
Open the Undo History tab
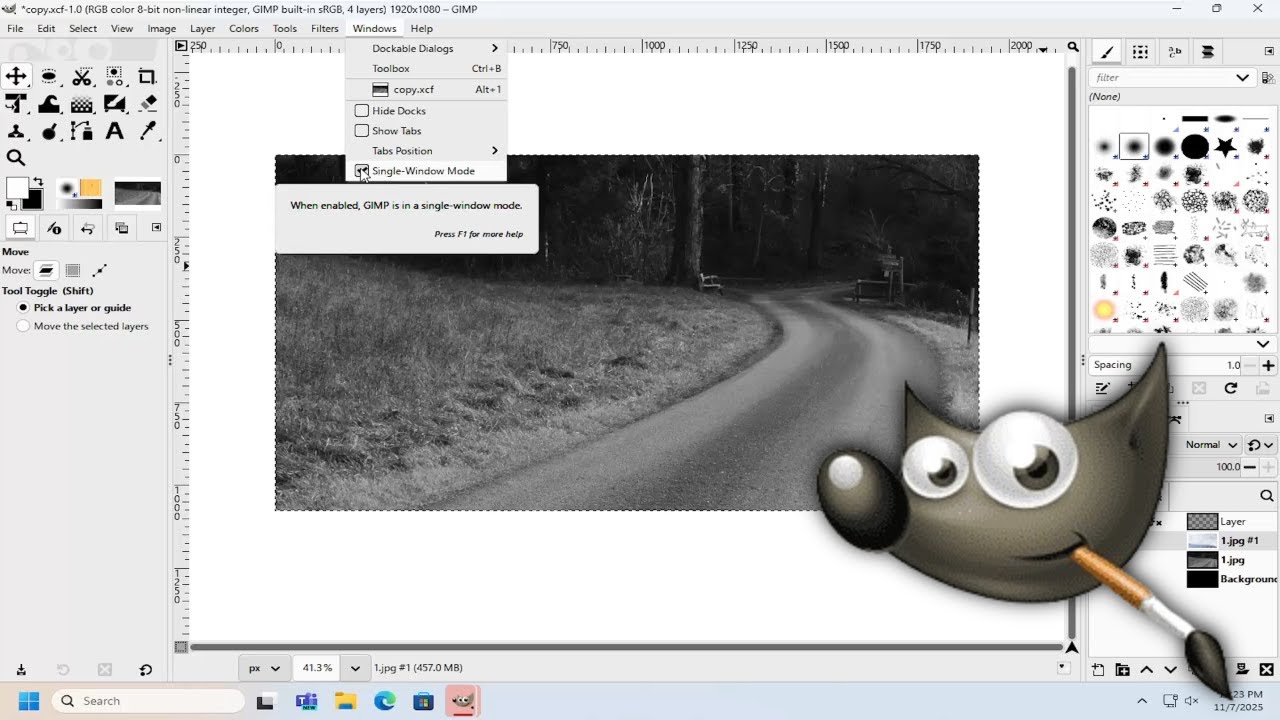pos(87,228)
